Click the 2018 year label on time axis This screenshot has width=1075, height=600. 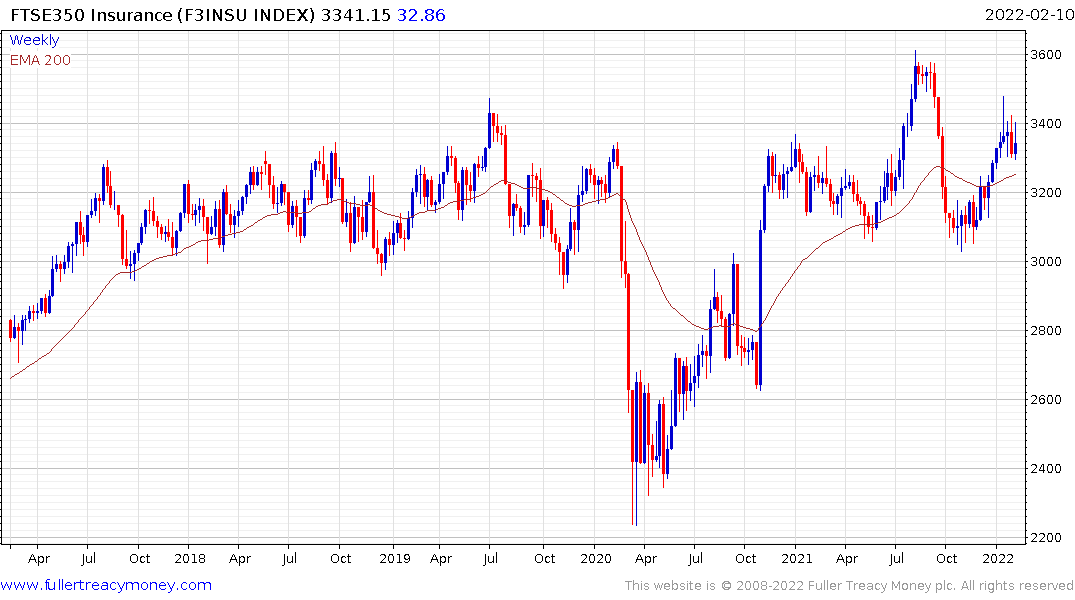190,558
